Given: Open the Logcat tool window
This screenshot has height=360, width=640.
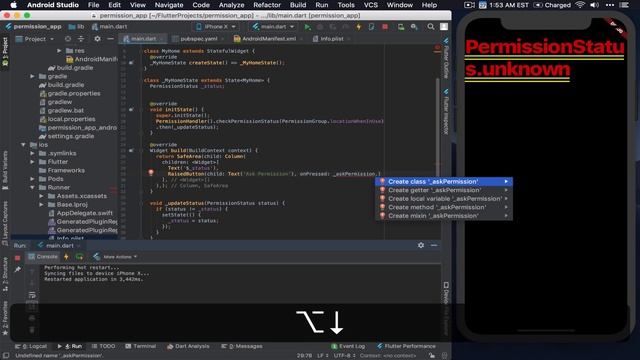Looking at the screenshot, I should point(31,346).
